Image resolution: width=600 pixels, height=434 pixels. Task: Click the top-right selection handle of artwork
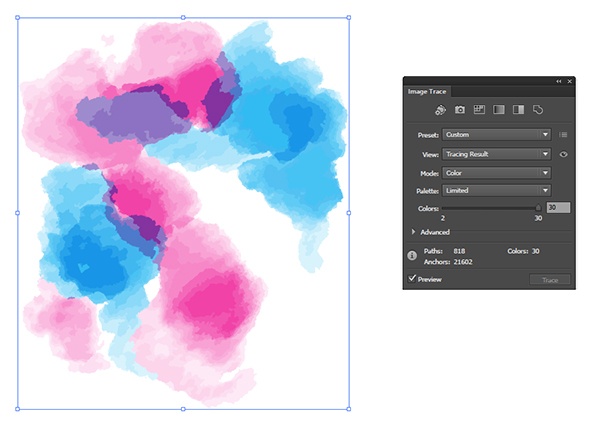[349, 18]
